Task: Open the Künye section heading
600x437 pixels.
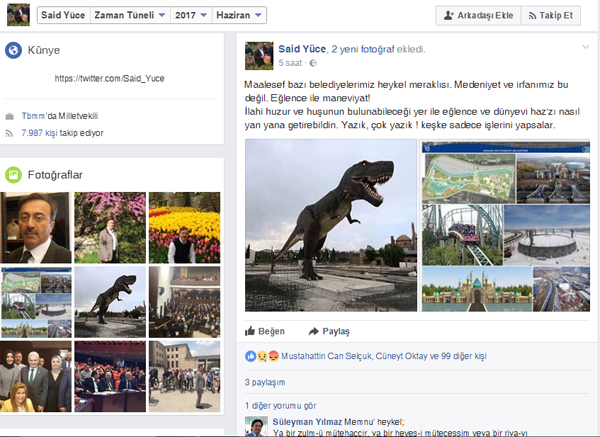Action: pos(44,50)
